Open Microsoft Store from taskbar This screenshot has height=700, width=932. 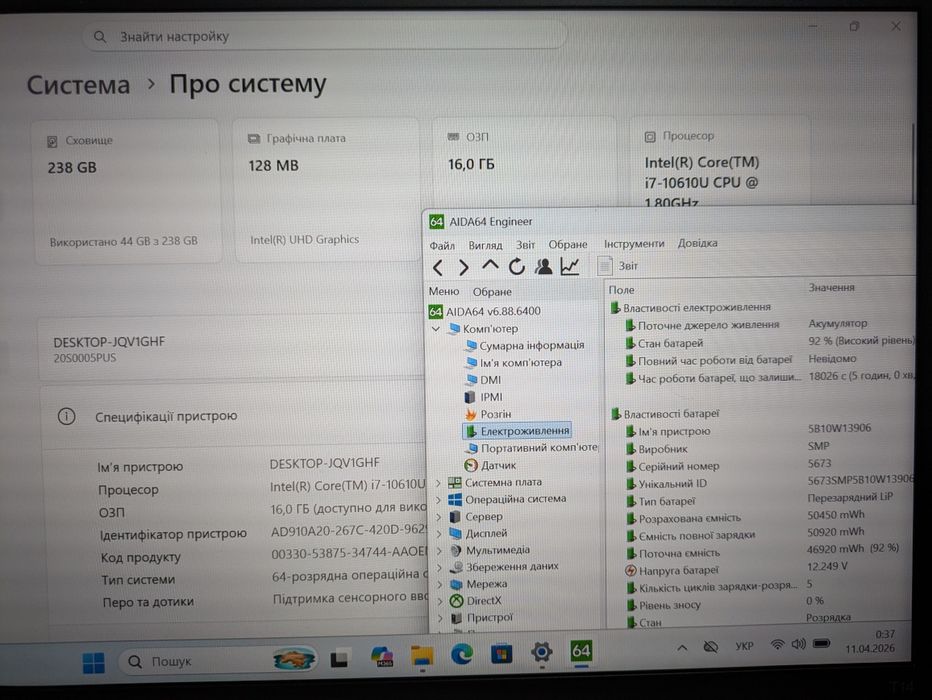501,654
